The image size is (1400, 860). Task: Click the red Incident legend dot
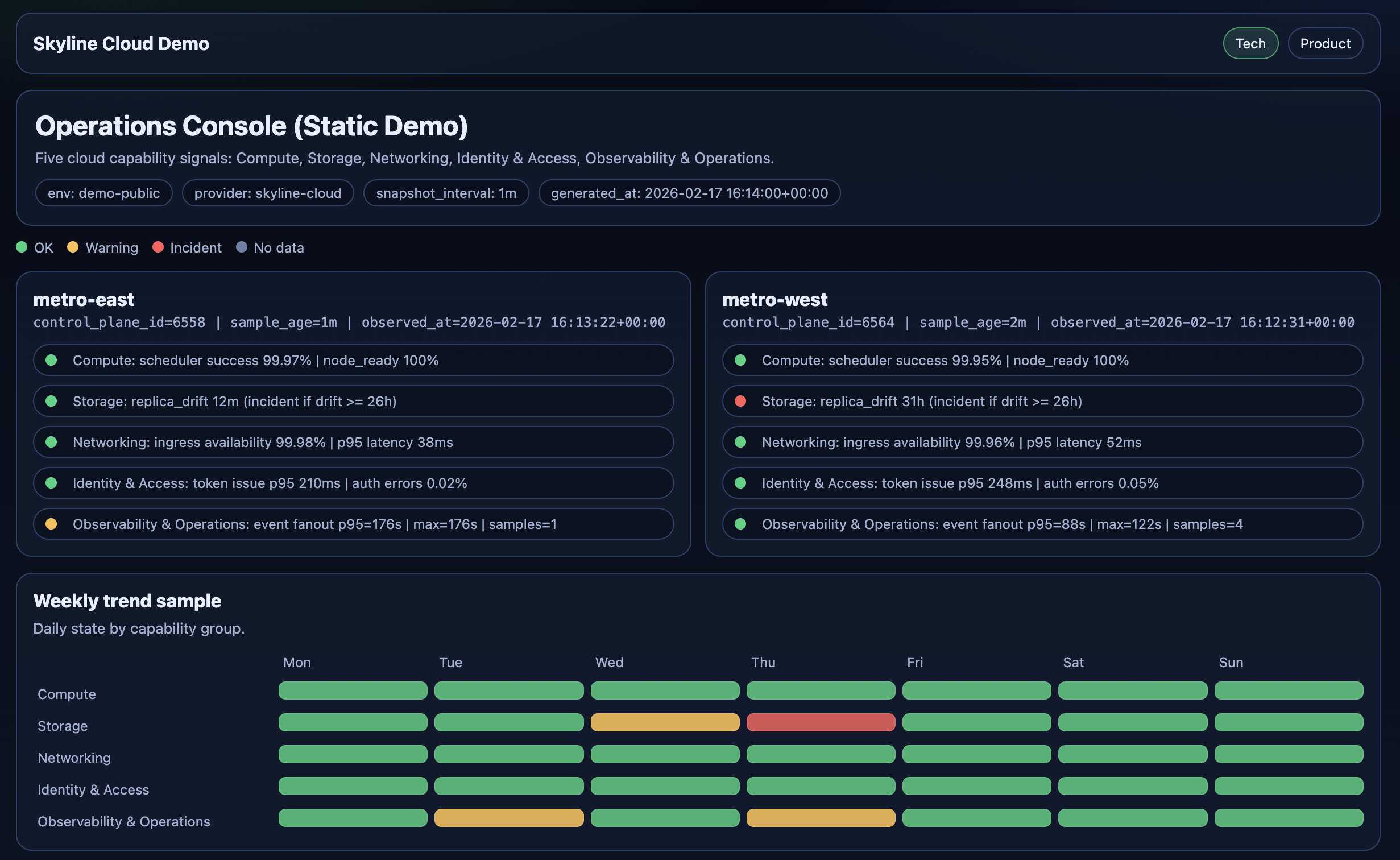click(x=158, y=247)
